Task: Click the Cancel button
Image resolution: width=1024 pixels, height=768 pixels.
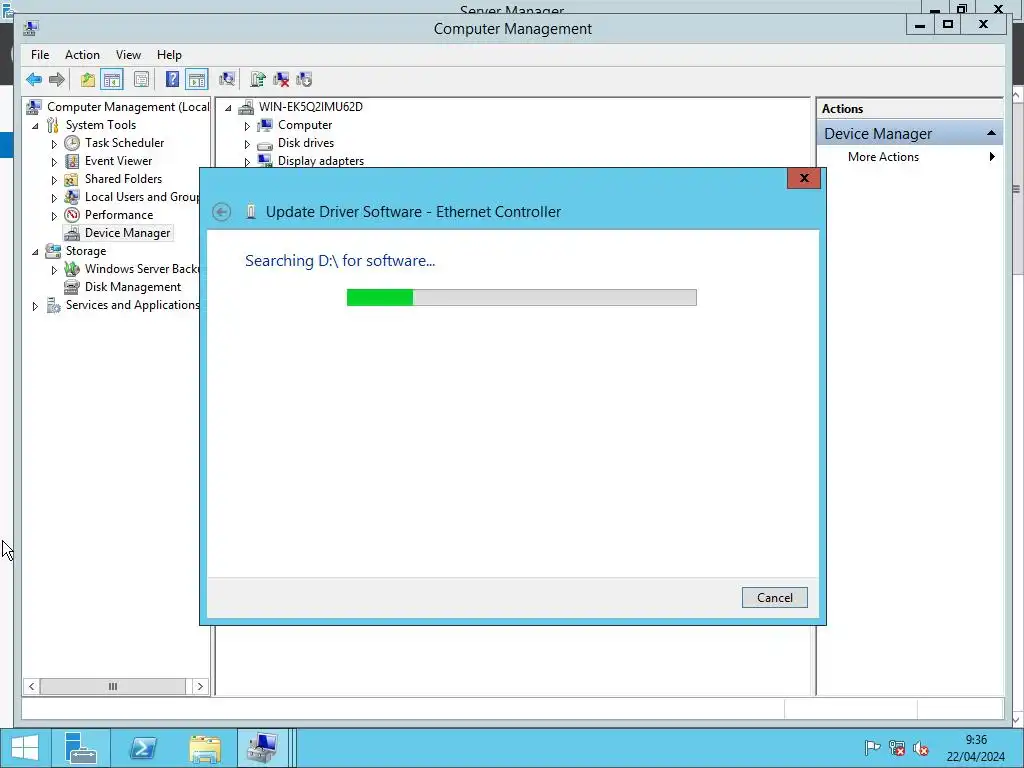Action: pyautogui.click(x=775, y=598)
